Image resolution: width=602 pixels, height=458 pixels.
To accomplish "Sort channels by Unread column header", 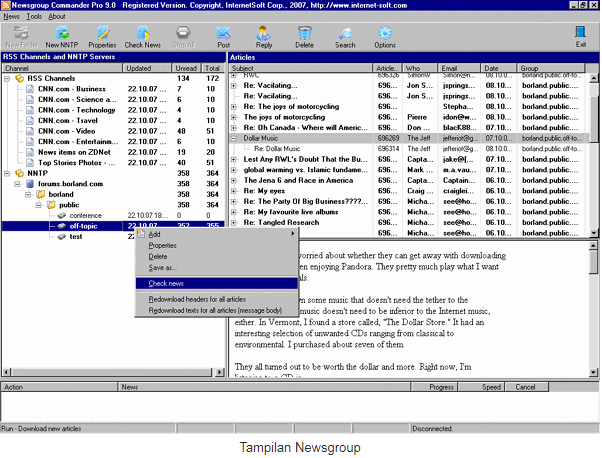I will [x=186, y=68].
